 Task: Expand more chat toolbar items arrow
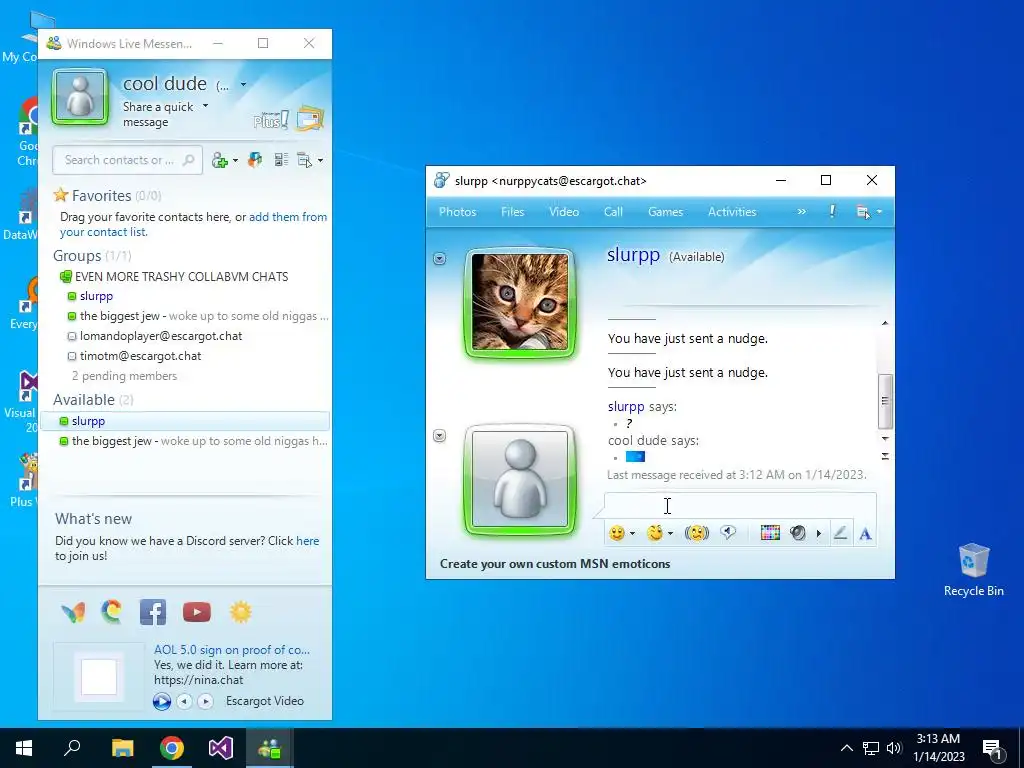coord(818,534)
